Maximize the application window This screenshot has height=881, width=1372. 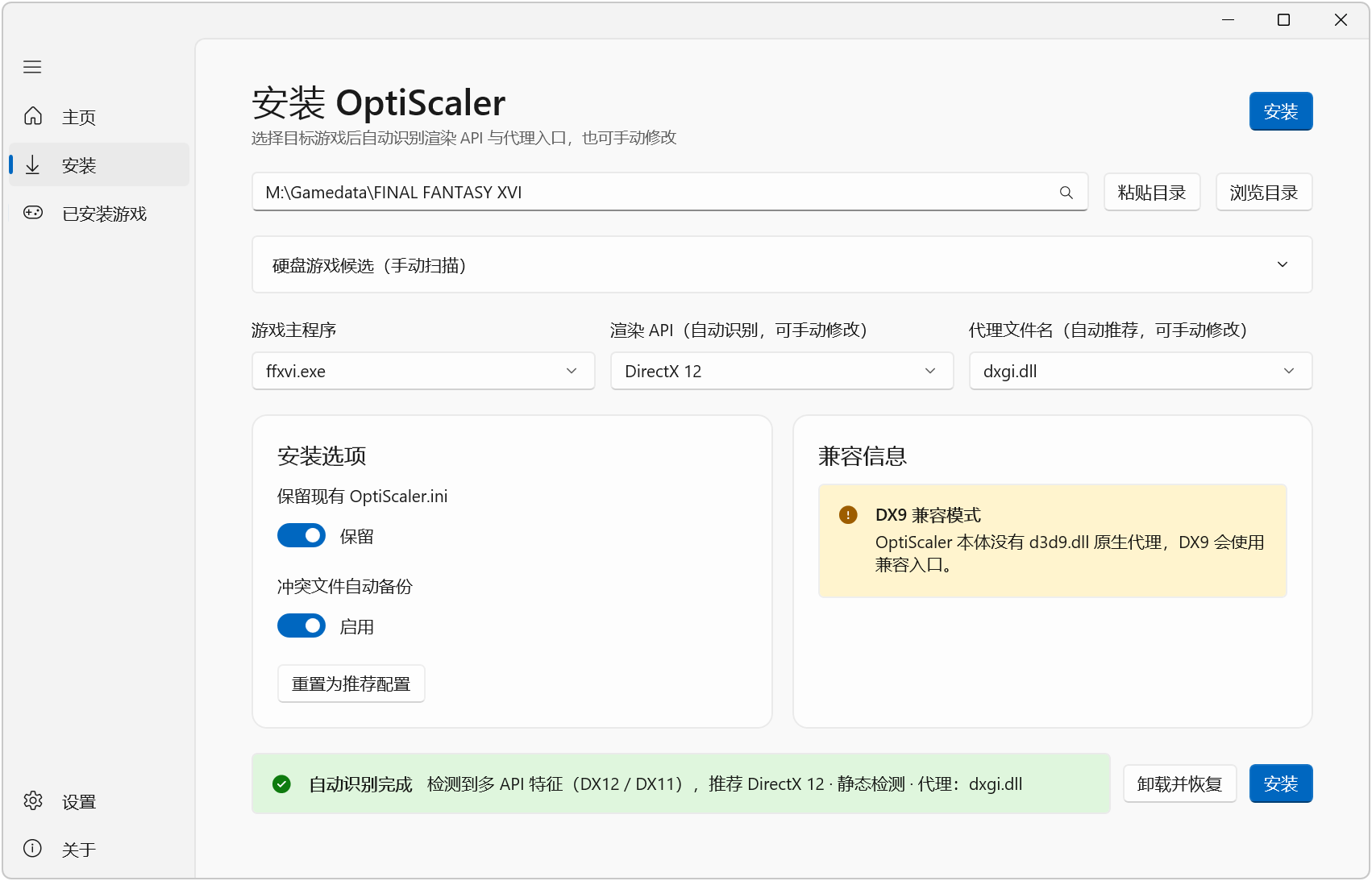pos(1283,20)
